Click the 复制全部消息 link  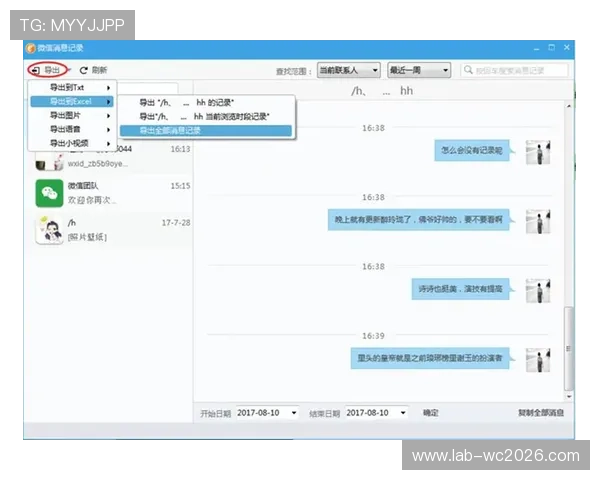coord(541,413)
